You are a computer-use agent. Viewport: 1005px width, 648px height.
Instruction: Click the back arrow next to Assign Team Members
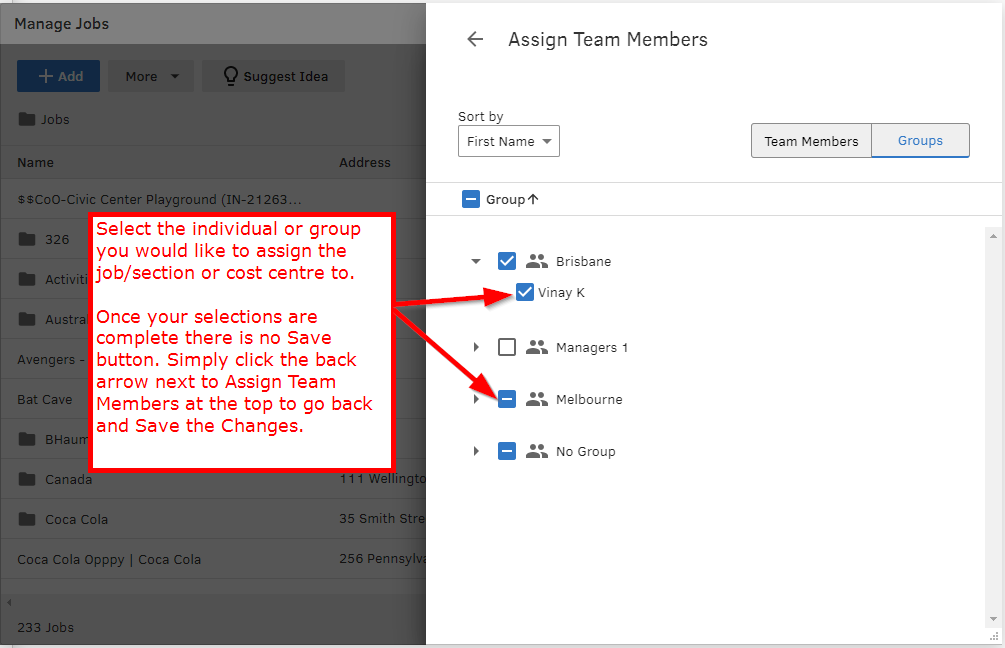click(x=475, y=39)
